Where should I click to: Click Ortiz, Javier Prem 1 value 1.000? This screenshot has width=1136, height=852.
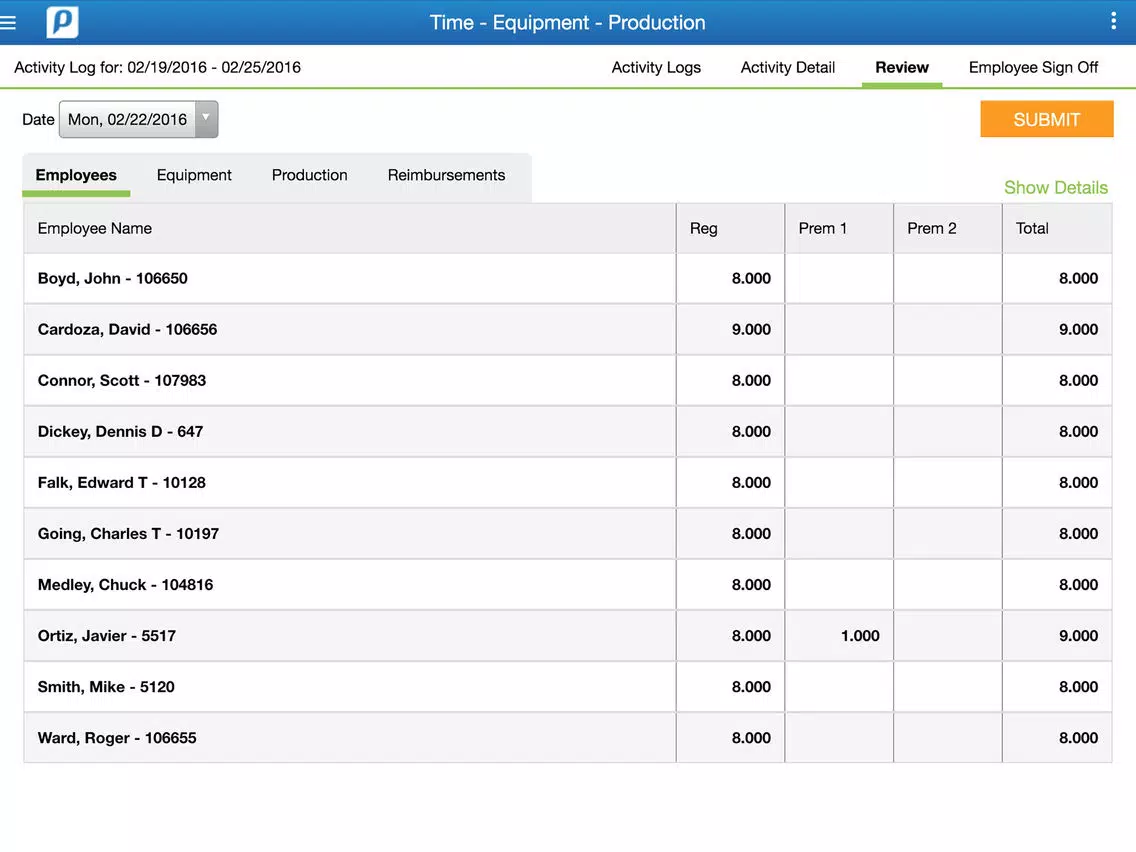(860, 636)
